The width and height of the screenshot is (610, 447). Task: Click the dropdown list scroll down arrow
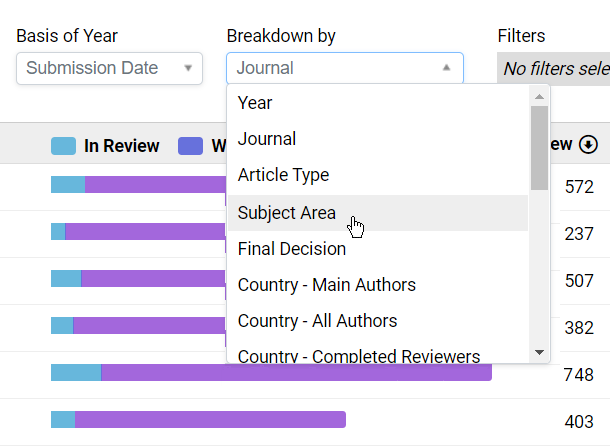tap(539, 352)
